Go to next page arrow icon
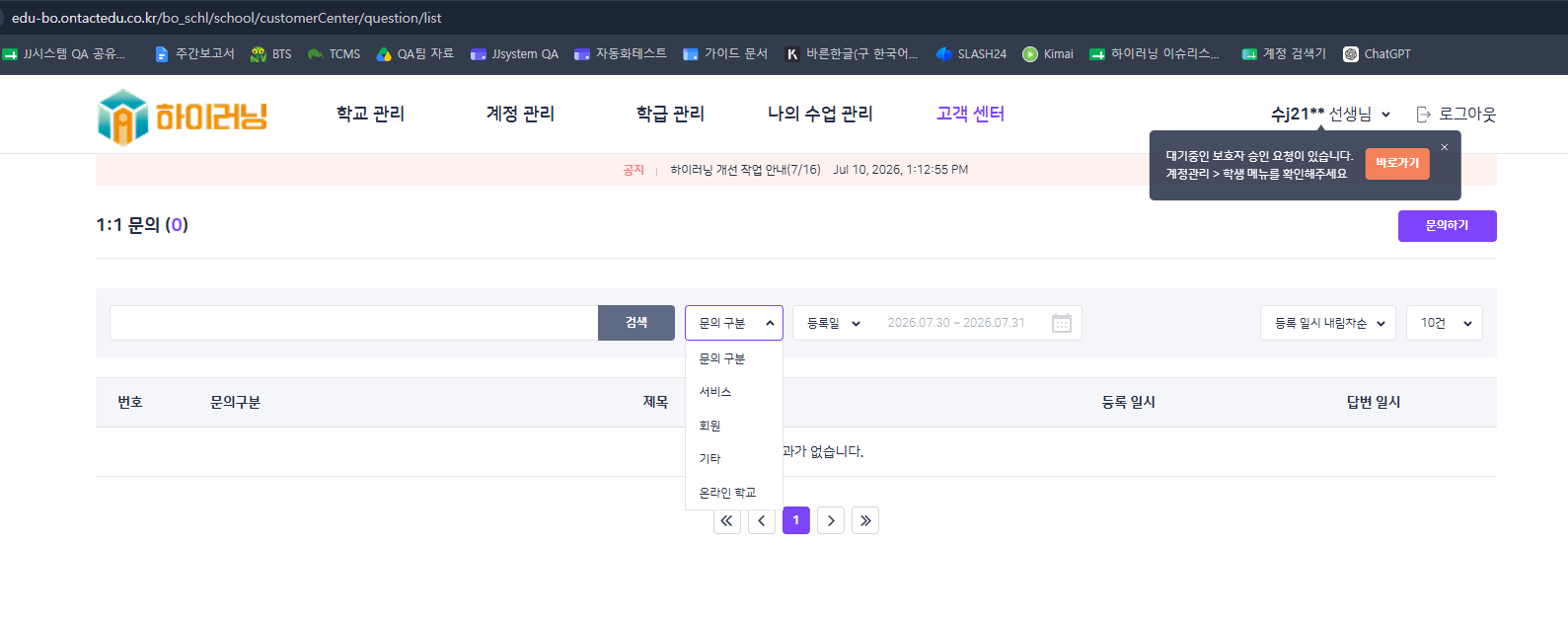1568x626 pixels. [x=831, y=520]
